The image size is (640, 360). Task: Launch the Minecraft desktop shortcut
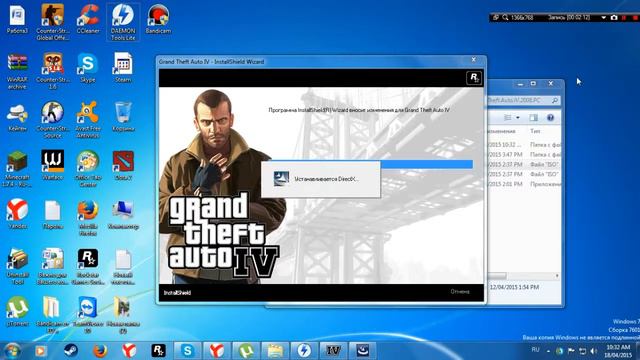[x=17, y=169]
